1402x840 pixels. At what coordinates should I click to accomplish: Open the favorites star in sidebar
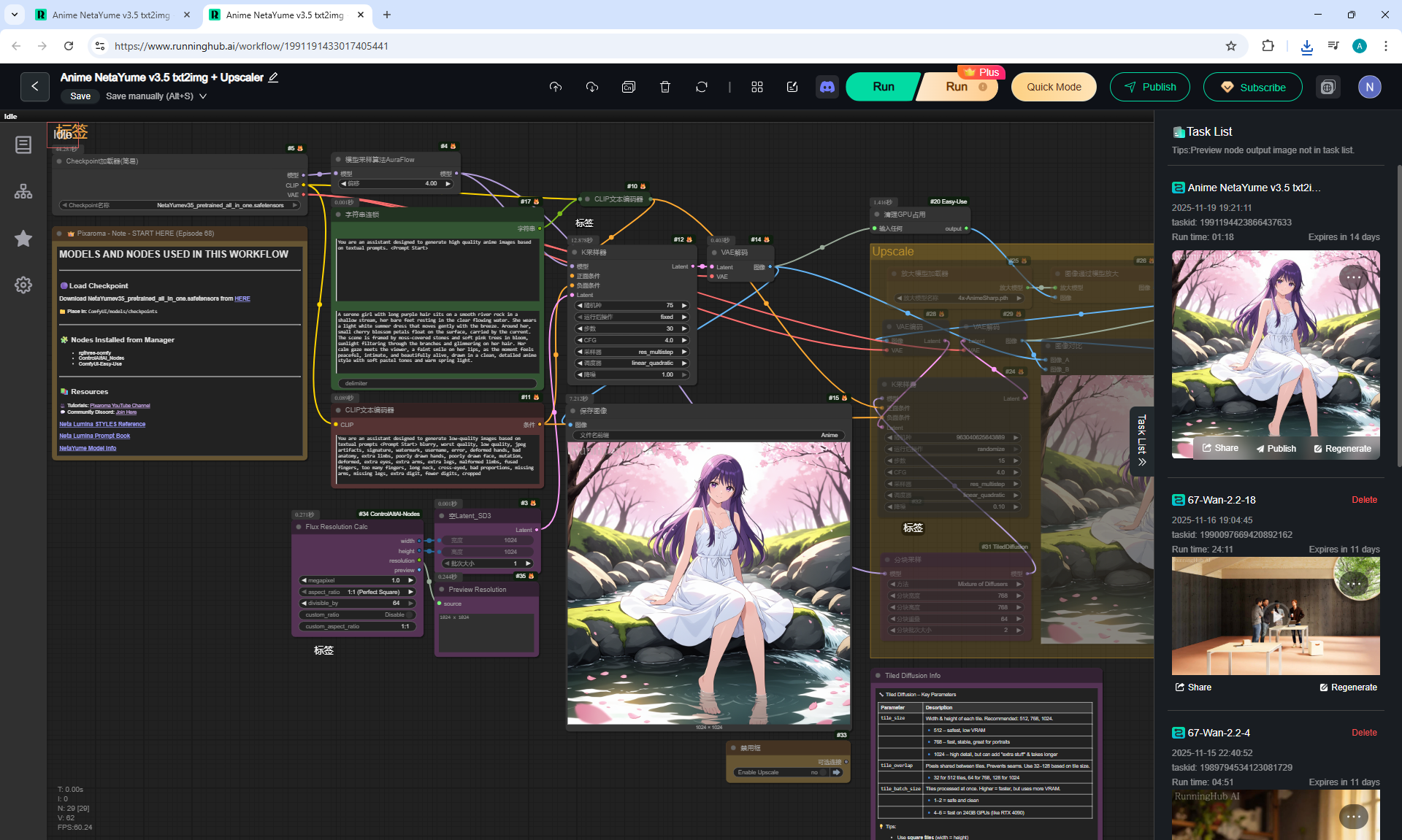23,239
